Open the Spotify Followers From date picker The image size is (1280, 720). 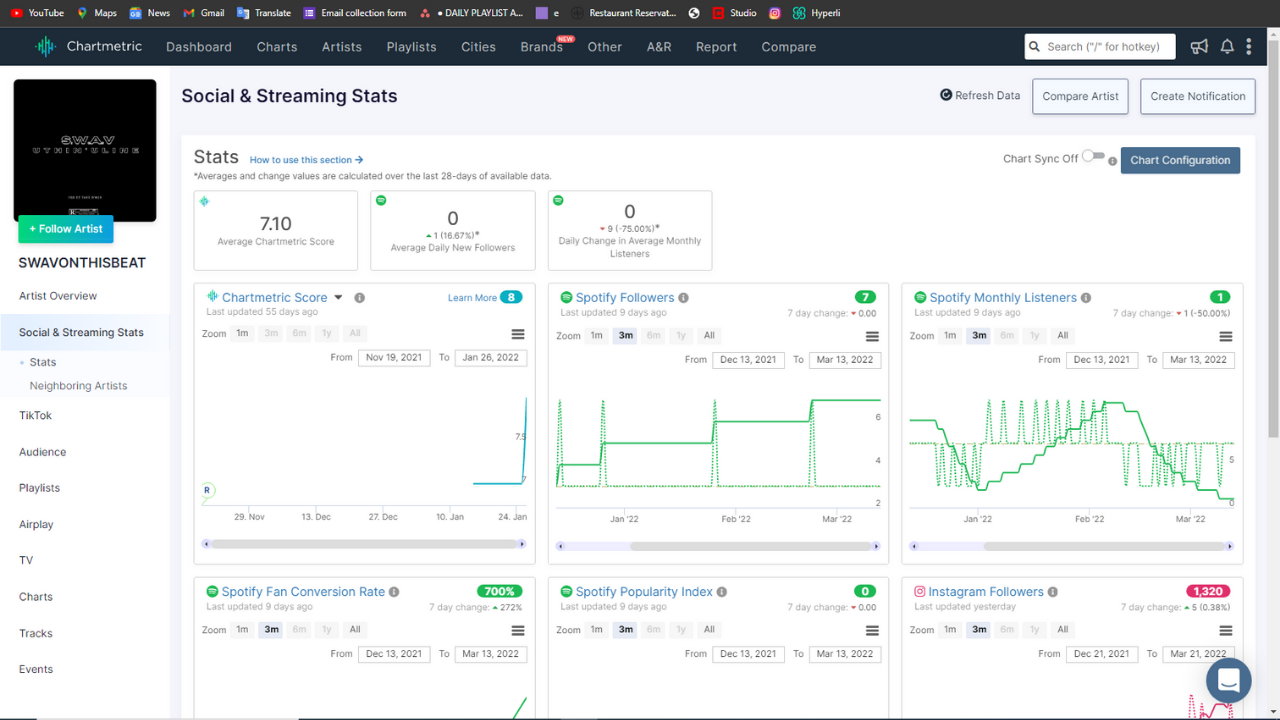point(747,359)
